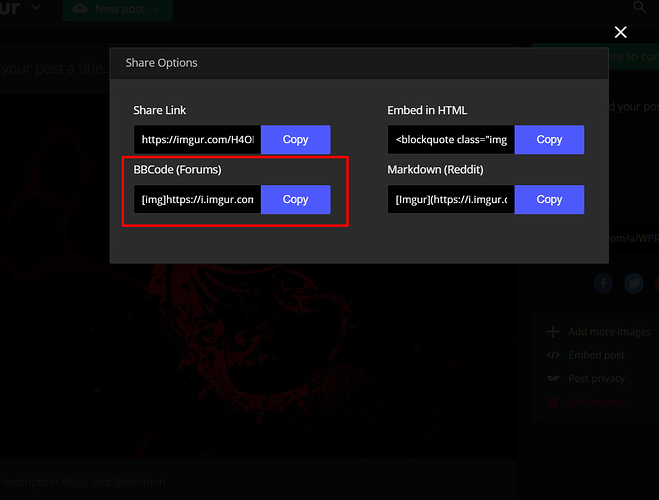Share post via Twitter icon
This screenshot has height=500, width=659.
(x=634, y=284)
